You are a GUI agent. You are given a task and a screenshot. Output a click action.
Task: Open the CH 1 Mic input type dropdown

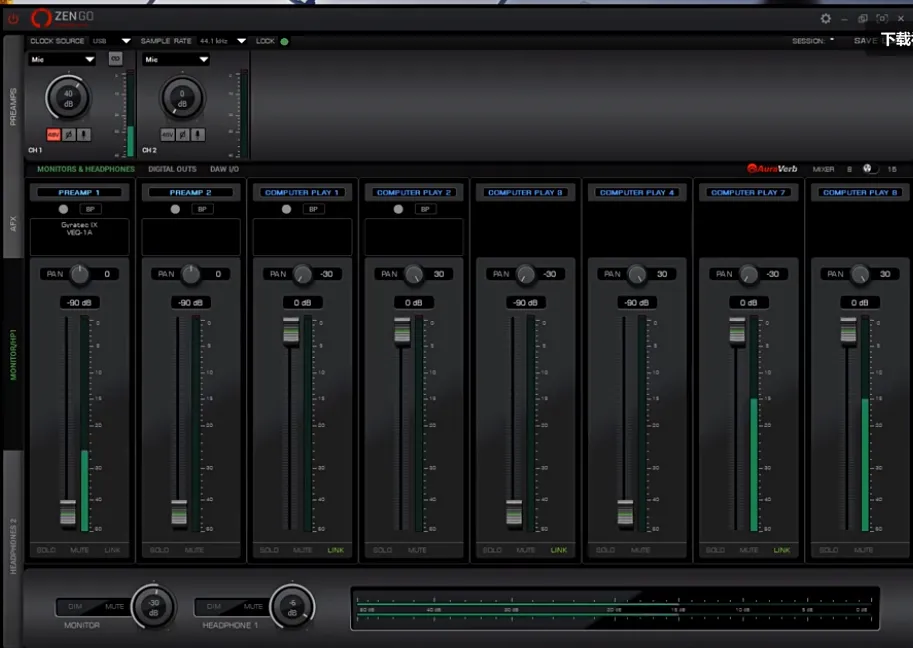pos(62,60)
